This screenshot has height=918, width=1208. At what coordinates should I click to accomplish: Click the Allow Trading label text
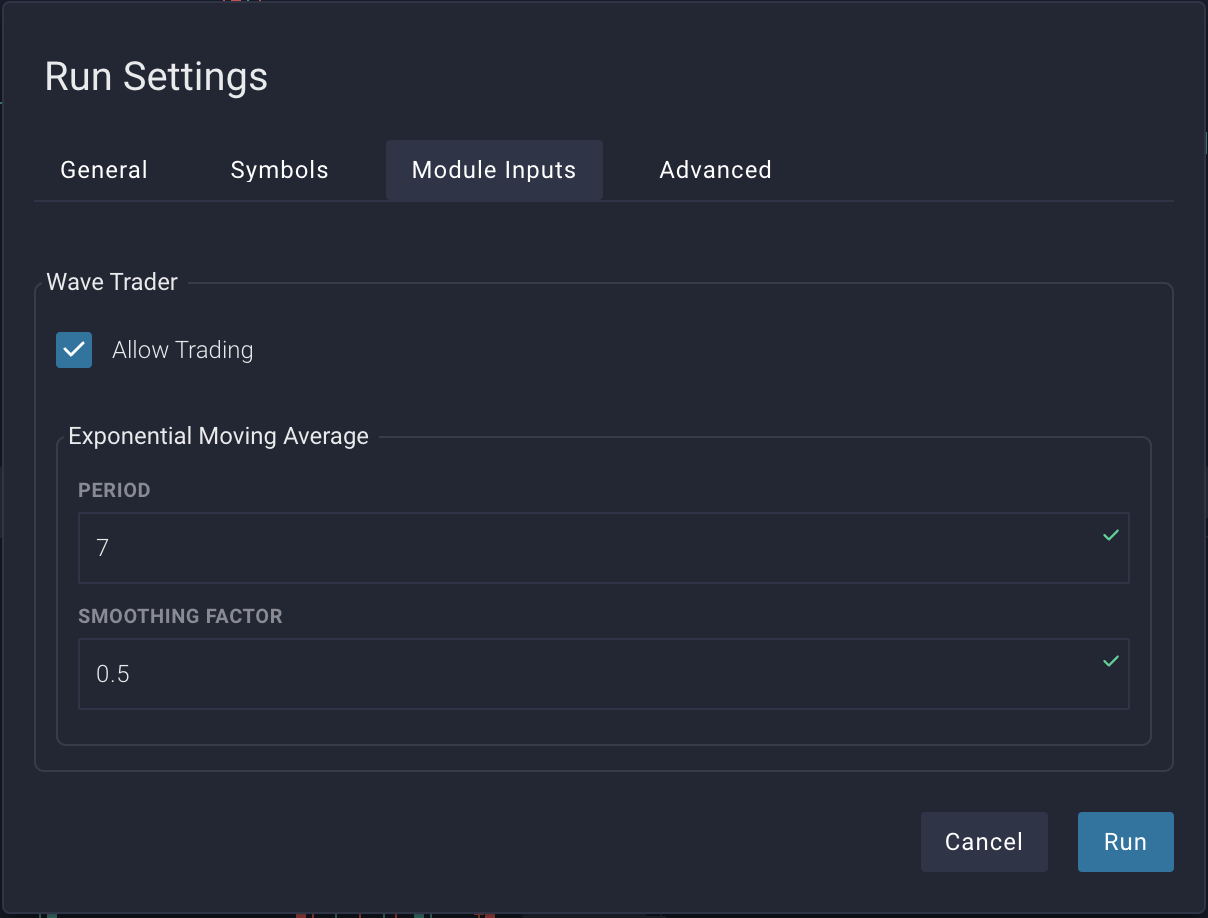point(182,350)
